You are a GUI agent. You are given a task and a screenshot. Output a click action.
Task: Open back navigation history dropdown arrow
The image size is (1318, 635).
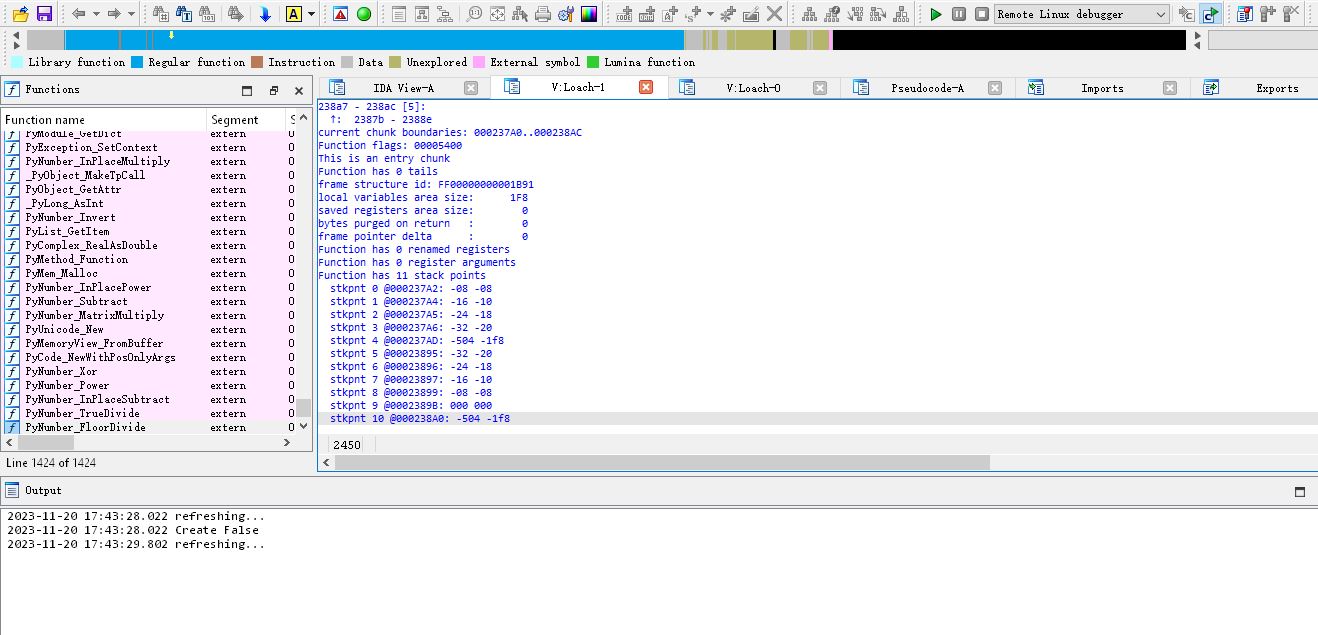pos(95,14)
